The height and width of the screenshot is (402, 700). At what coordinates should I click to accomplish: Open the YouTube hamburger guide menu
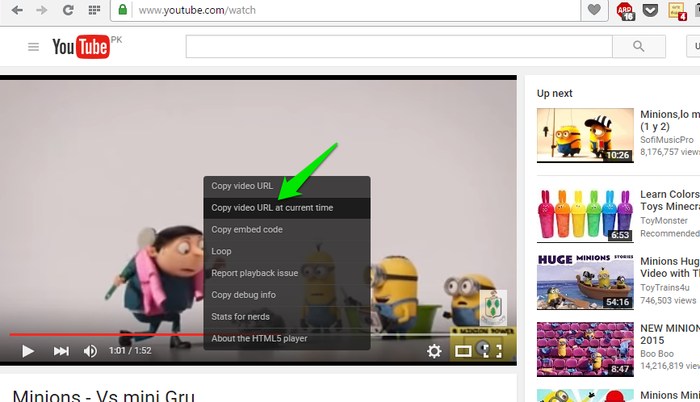click(33, 47)
